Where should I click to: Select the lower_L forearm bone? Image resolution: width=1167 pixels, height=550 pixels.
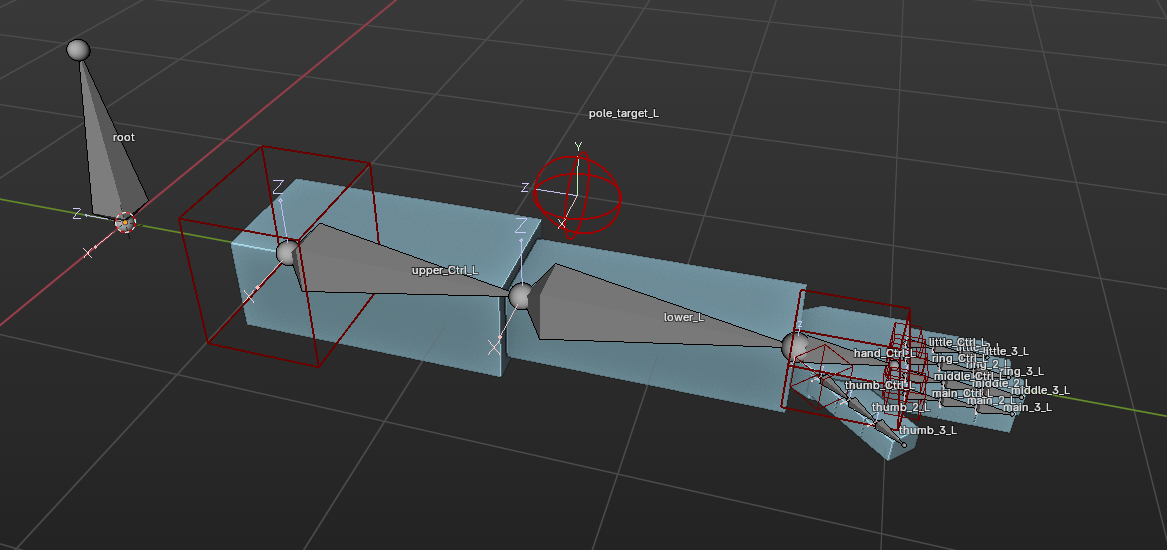(650, 310)
